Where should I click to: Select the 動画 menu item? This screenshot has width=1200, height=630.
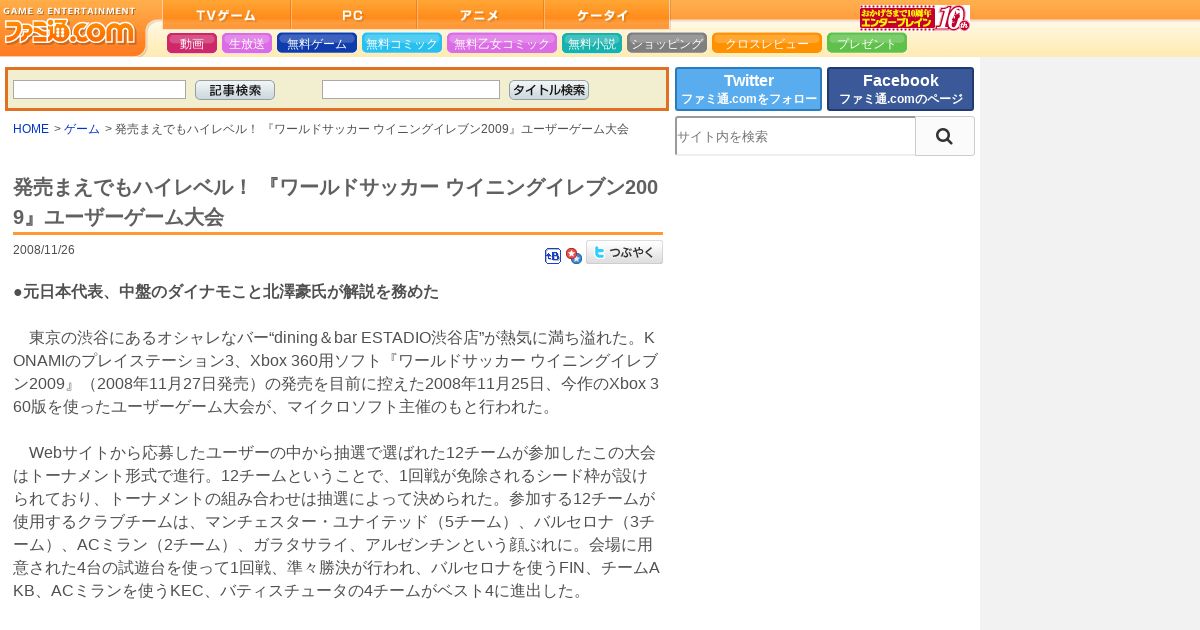[192, 43]
